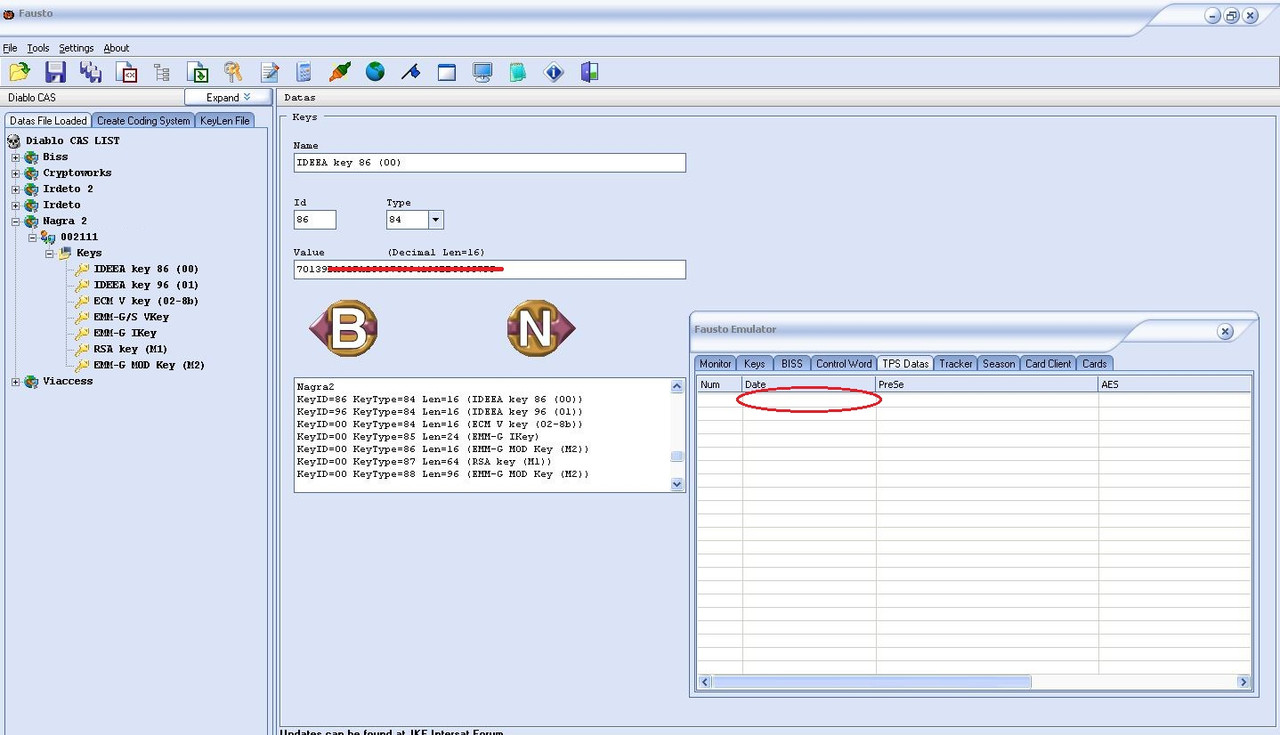
Task: Click the exit door toolbar icon
Action: (x=590, y=72)
